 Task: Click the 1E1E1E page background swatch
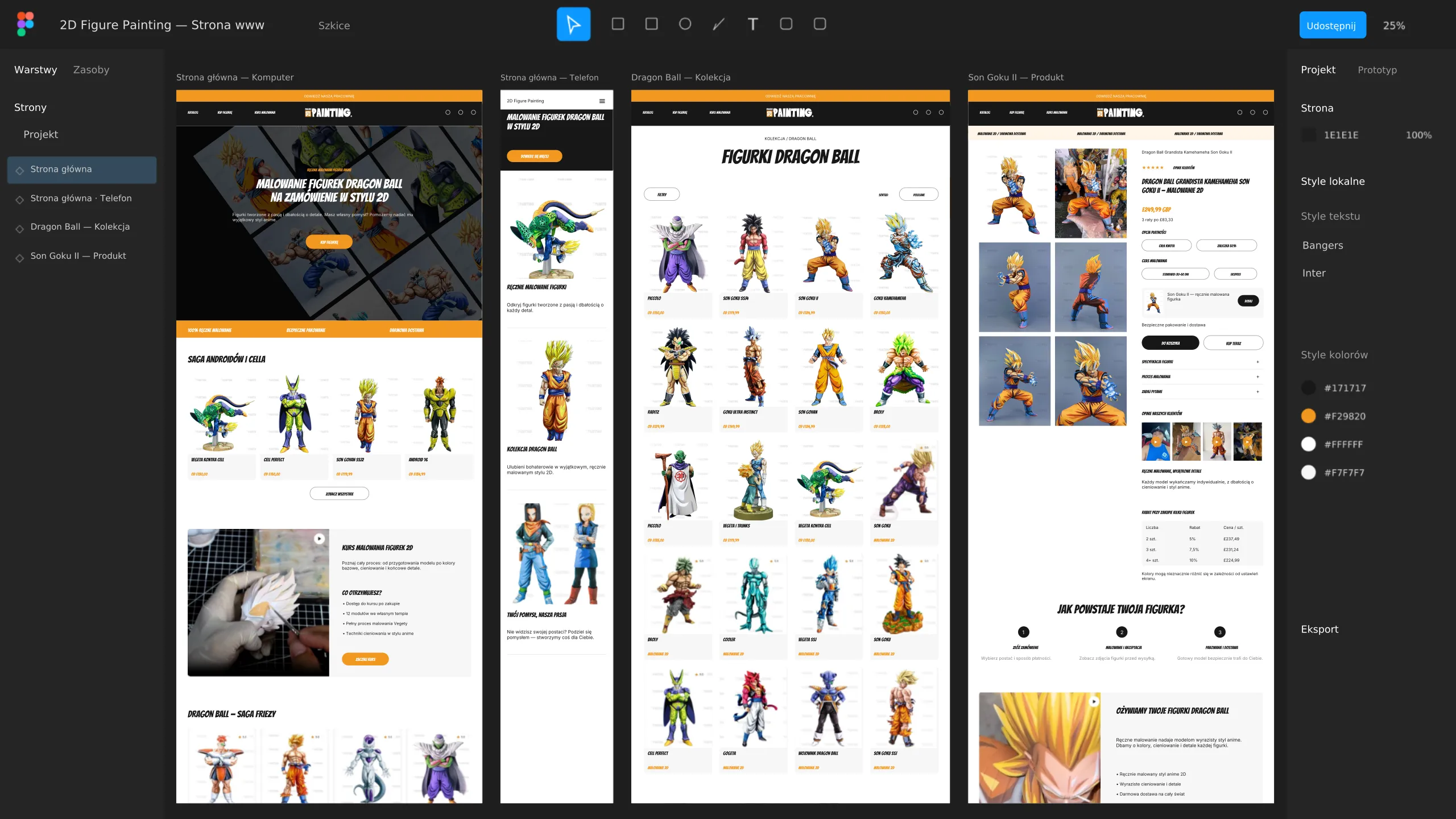1309,135
